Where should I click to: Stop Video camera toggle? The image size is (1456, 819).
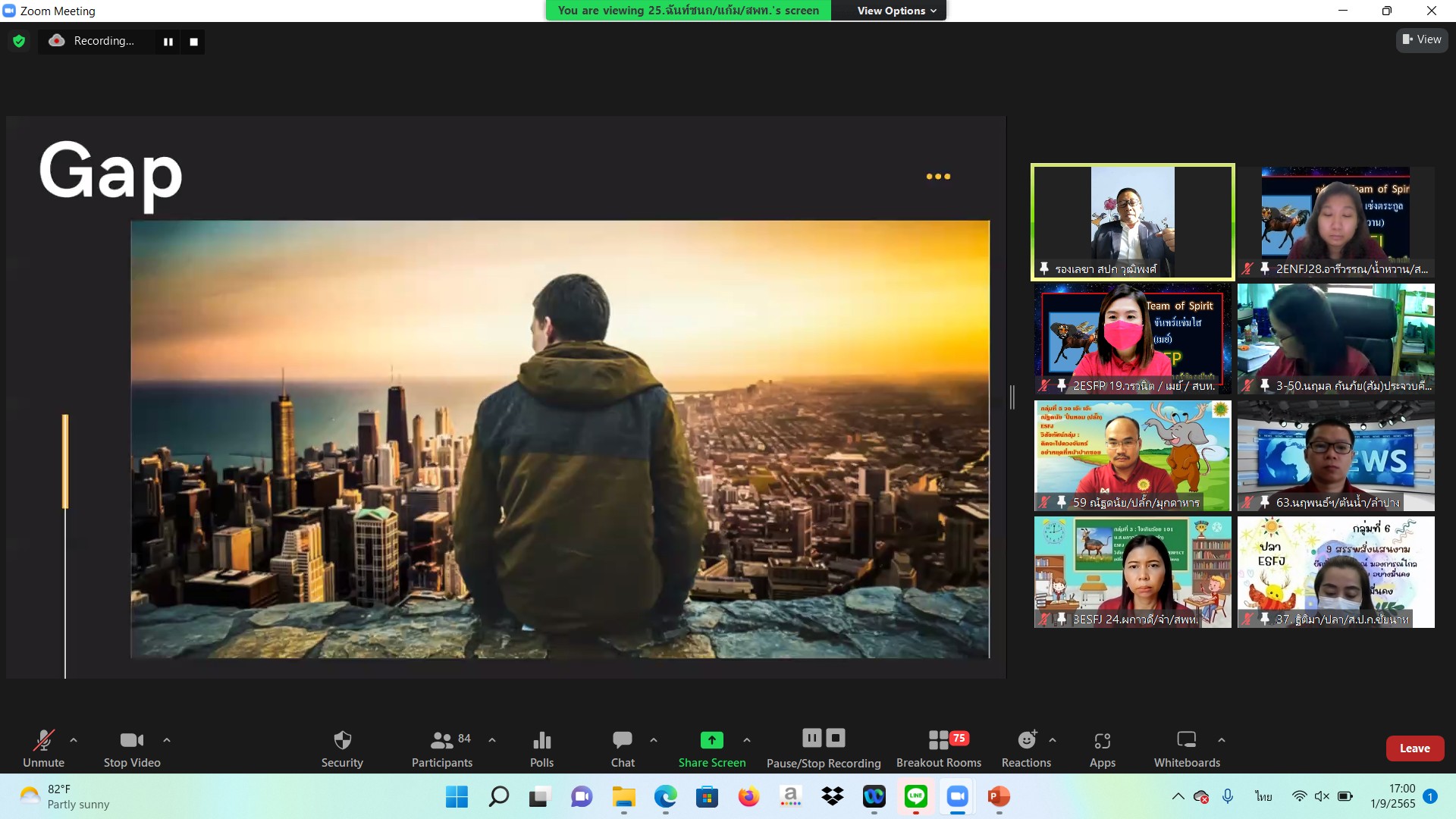131,740
